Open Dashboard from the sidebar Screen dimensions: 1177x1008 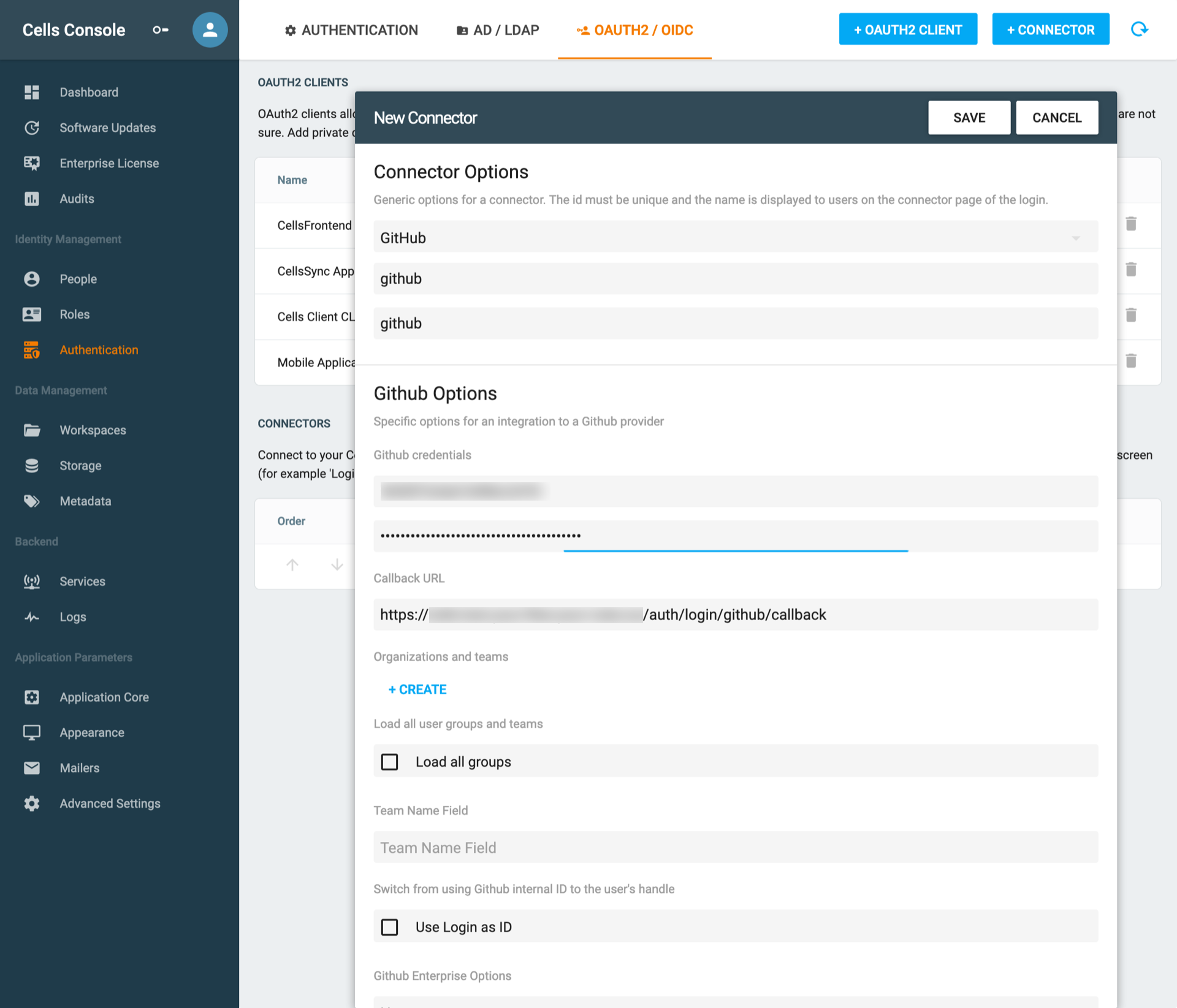89,93
